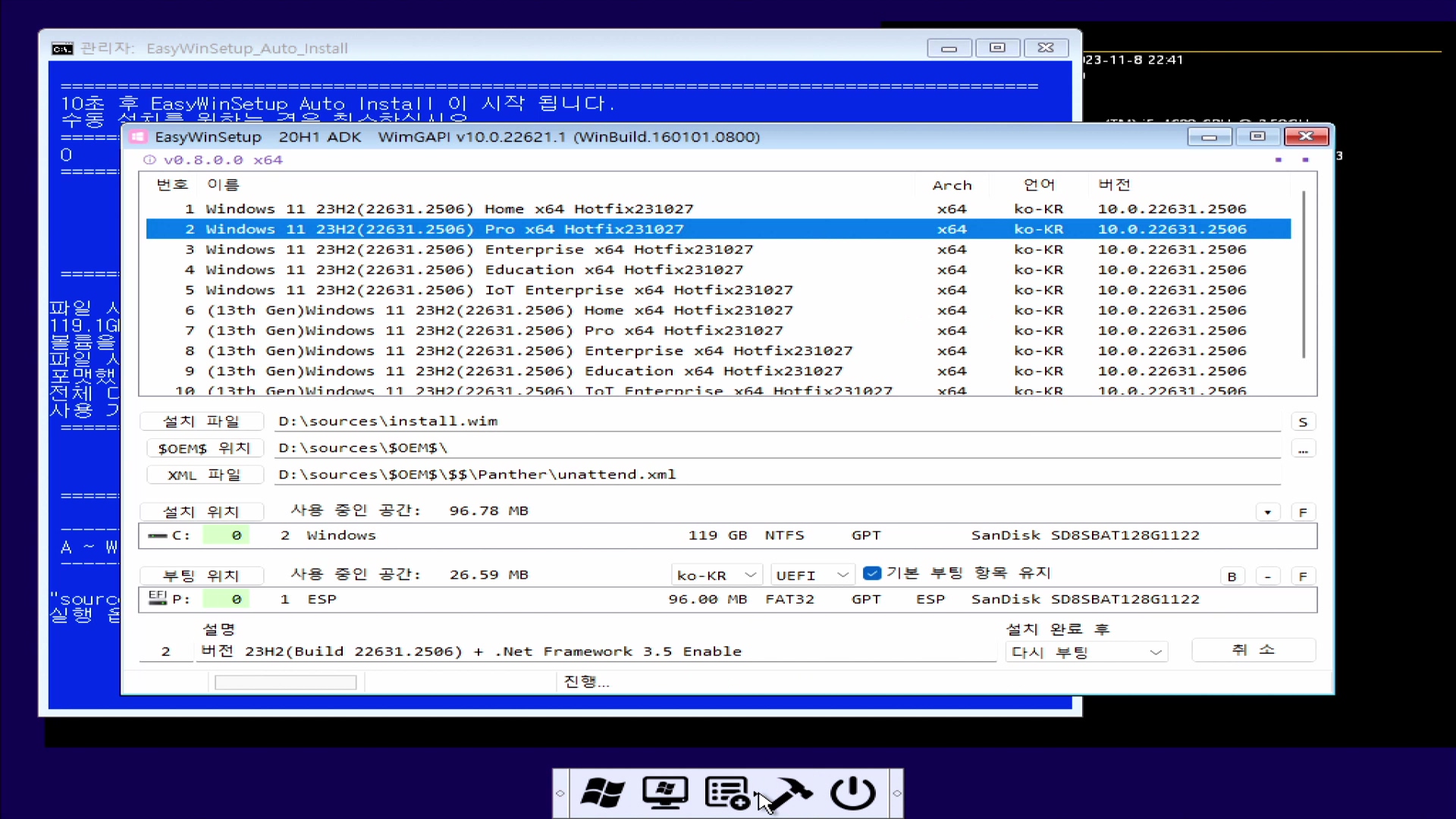Open the ko-KR boot language dropdown
Image resolution: width=1456 pixels, height=819 pixels.
point(716,576)
